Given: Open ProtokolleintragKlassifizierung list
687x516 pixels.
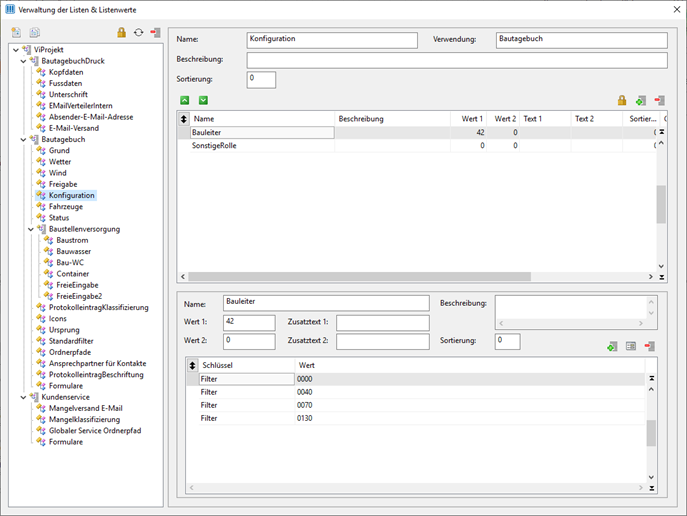Looking at the screenshot, I should tap(99, 307).
